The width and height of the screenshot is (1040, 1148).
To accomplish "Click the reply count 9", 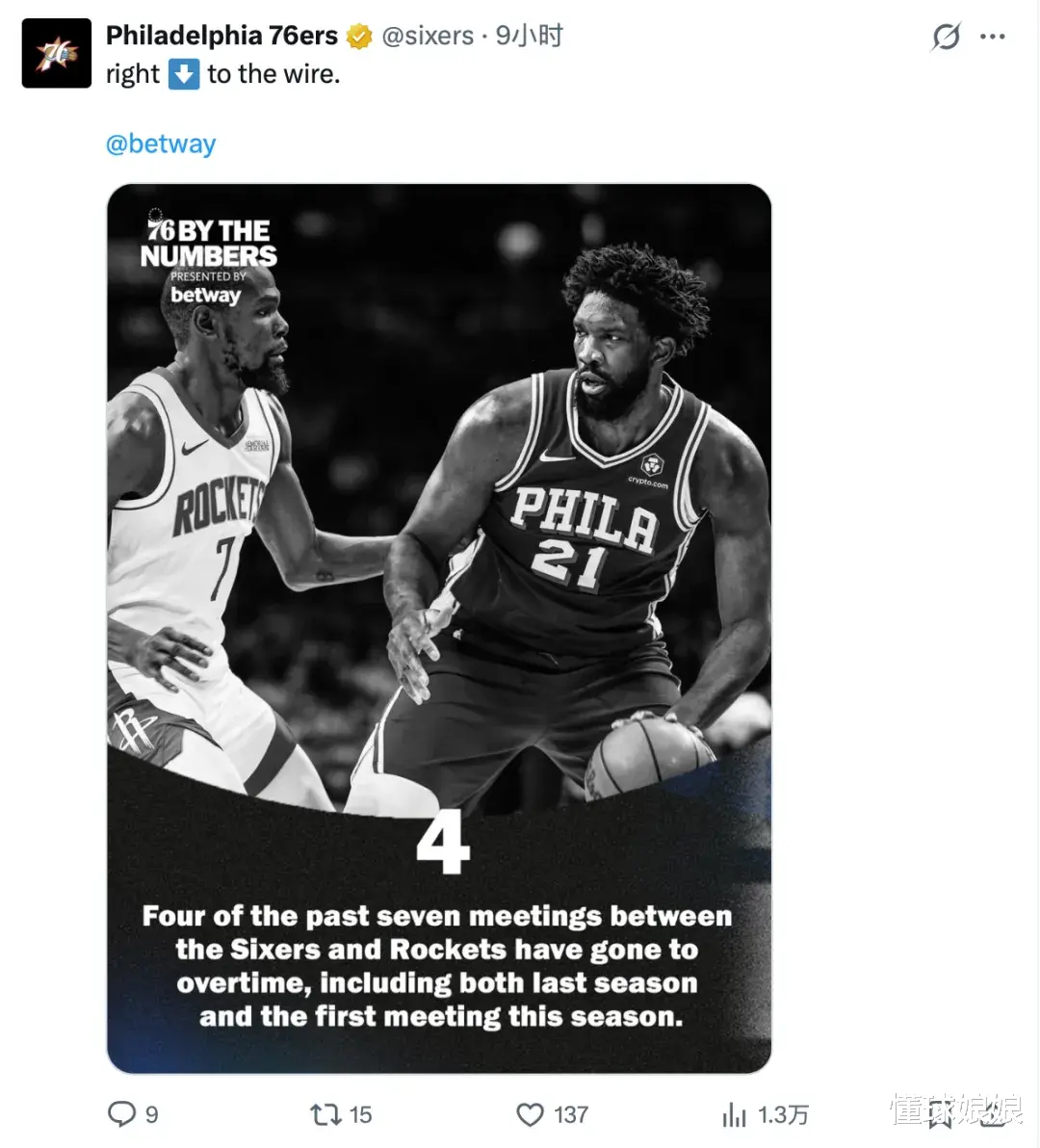I will pyautogui.click(x=151, y=1114).
